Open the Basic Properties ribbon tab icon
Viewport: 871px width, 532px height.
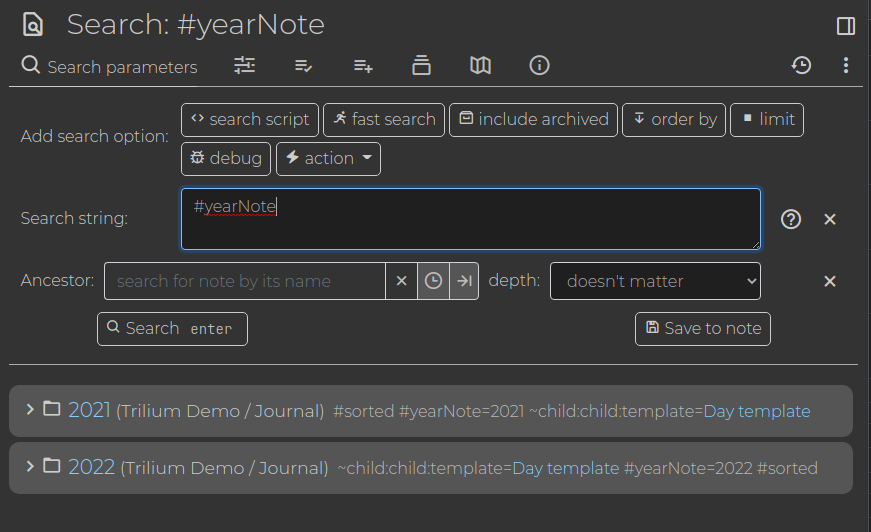(244, 66)
